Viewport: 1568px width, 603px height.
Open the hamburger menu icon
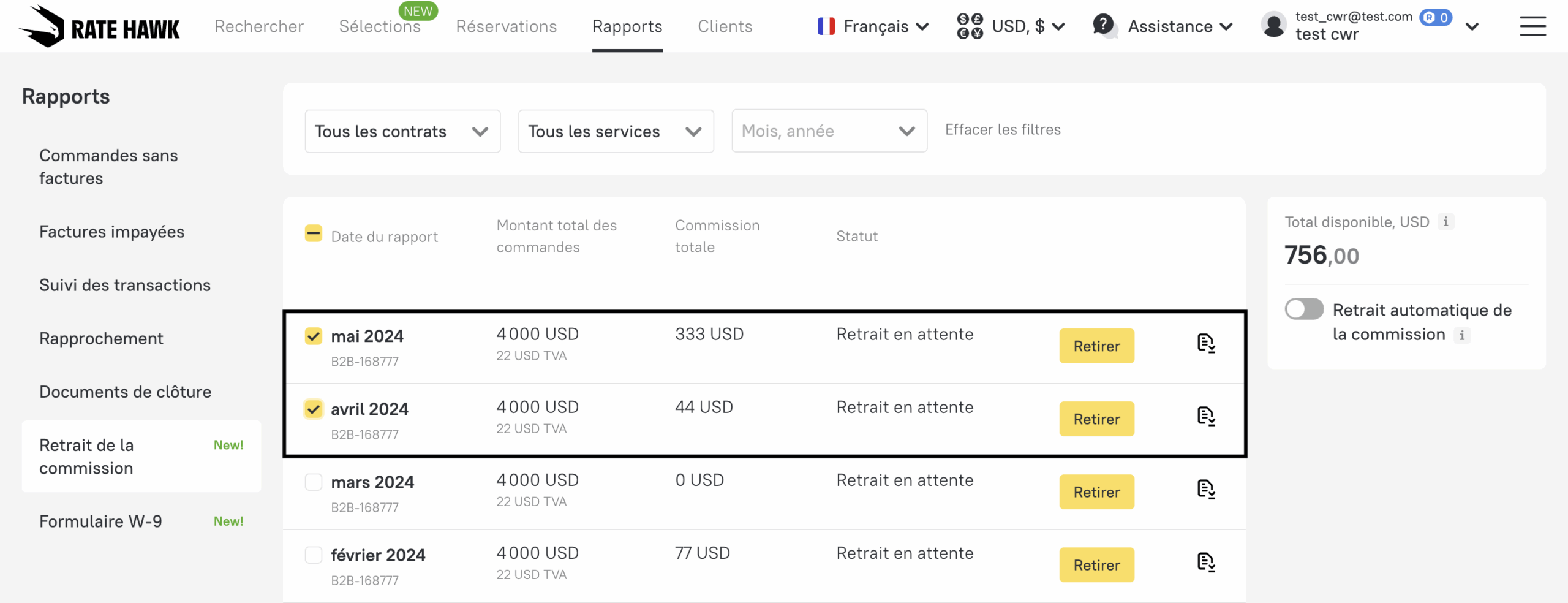point(1532,26)
